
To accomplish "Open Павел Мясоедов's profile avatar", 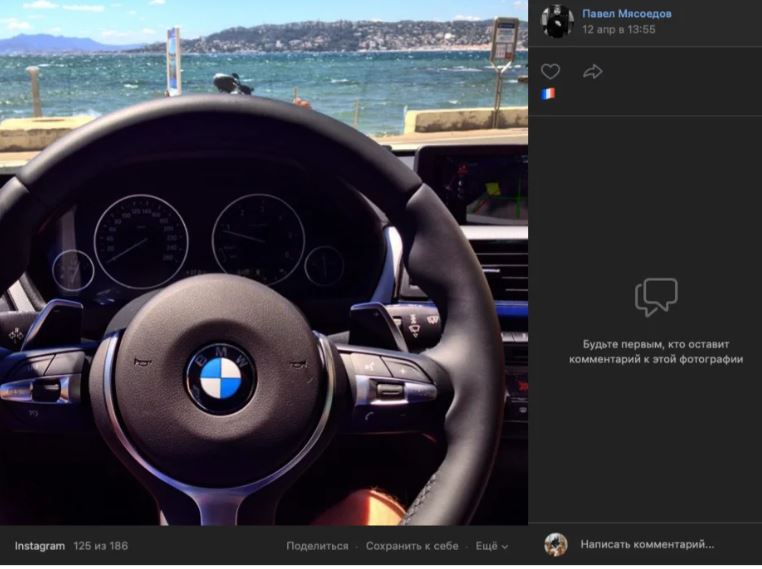I will (557, 21).
